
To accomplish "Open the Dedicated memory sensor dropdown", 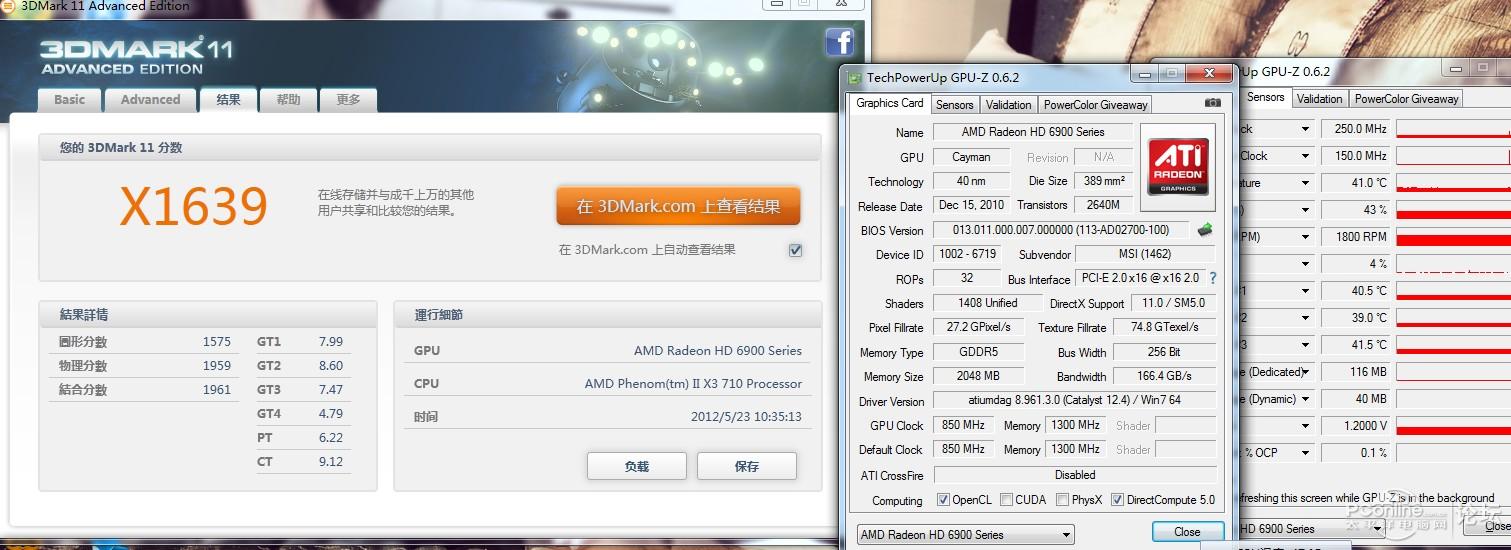I will [x=1305, y=372].
